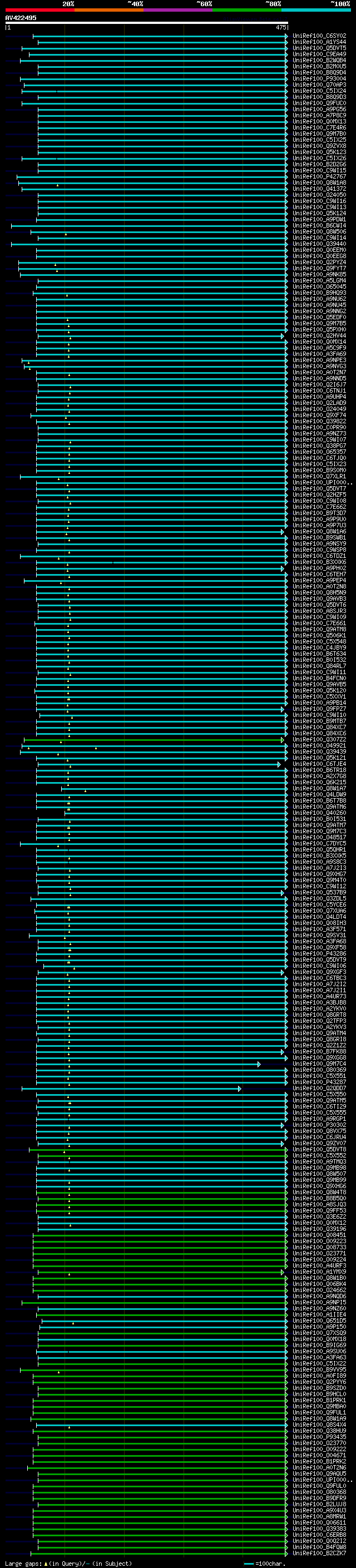The height and width of the screenshot is (1568, 356).
Task: Click hit label UniRef100_Q41372
Action: pos(319,189)
